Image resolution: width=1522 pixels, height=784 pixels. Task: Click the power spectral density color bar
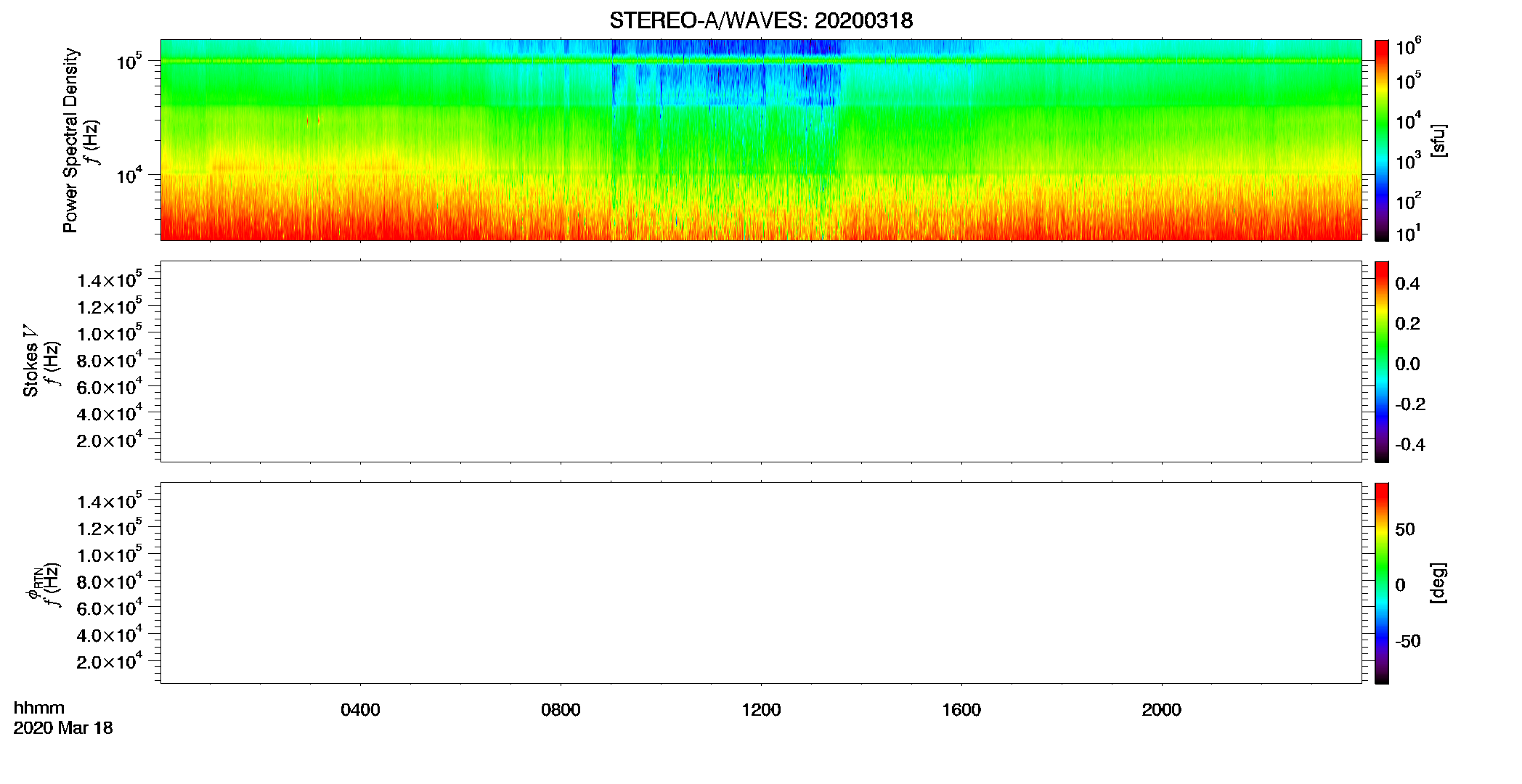pos(1381,140)
